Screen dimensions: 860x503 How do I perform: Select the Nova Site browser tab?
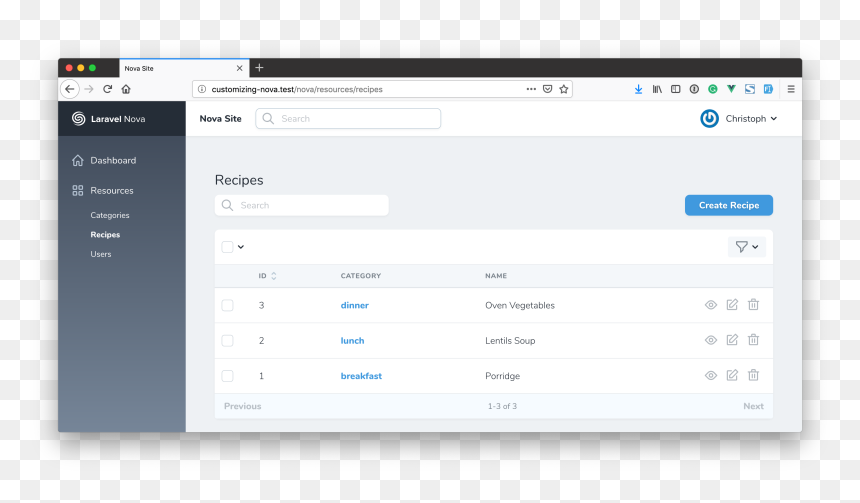coord(184,68)
